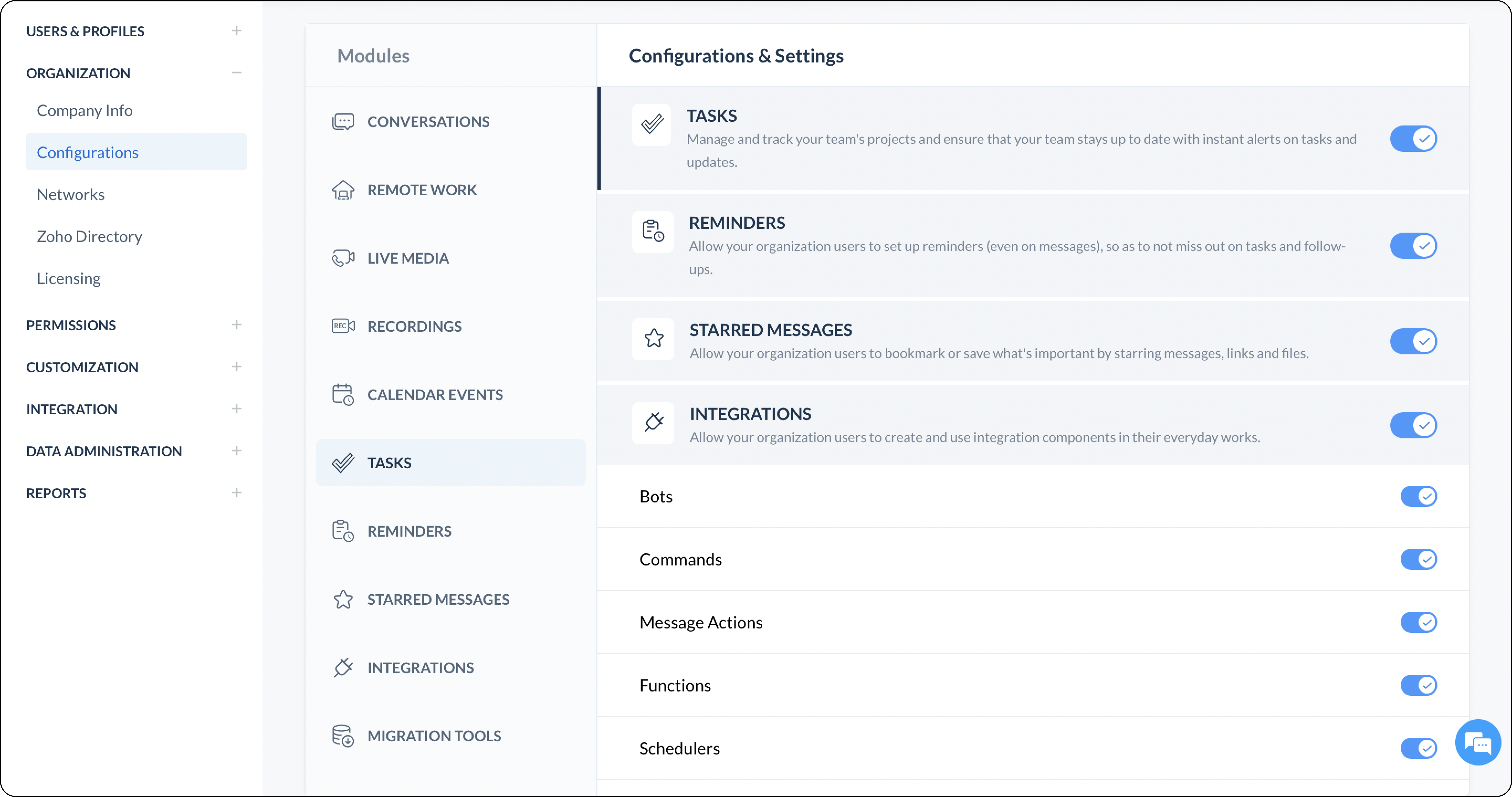Image resolution: width=1512 pixels, height=797 pixels.
Task: Expand the Integration section plus icon
Action: click(237, 408)
